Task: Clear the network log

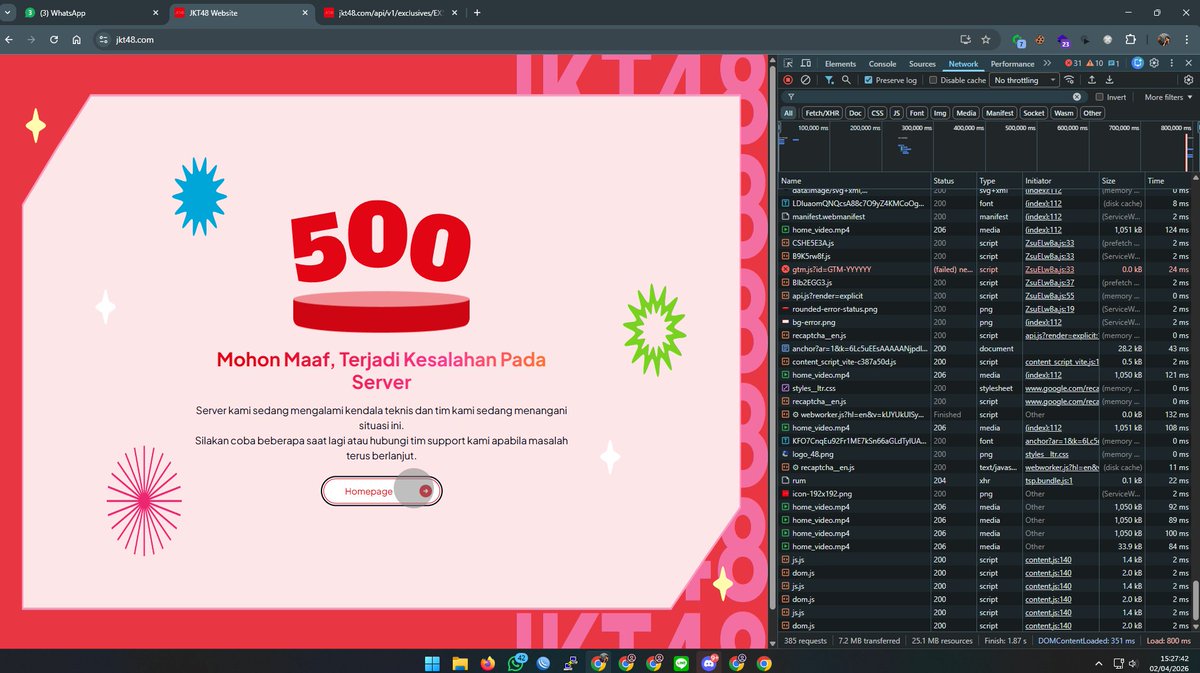Action: point(806,80)
